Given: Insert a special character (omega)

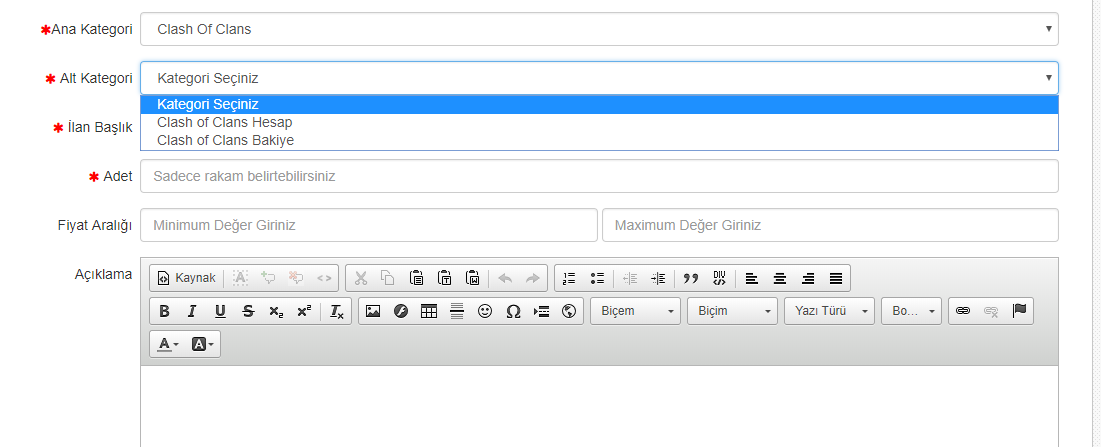Looking at the screenshot, I should [x=513, y=311].
